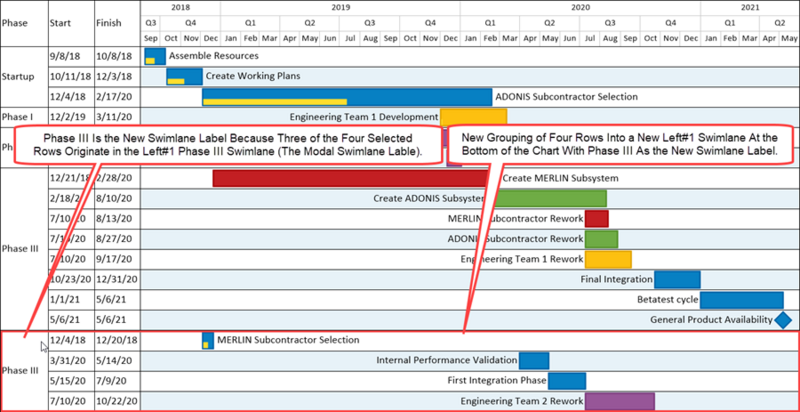Click the orange Engineering Team 1 Rework bar
Screen dimensions: 800x412
click(608, 259)
